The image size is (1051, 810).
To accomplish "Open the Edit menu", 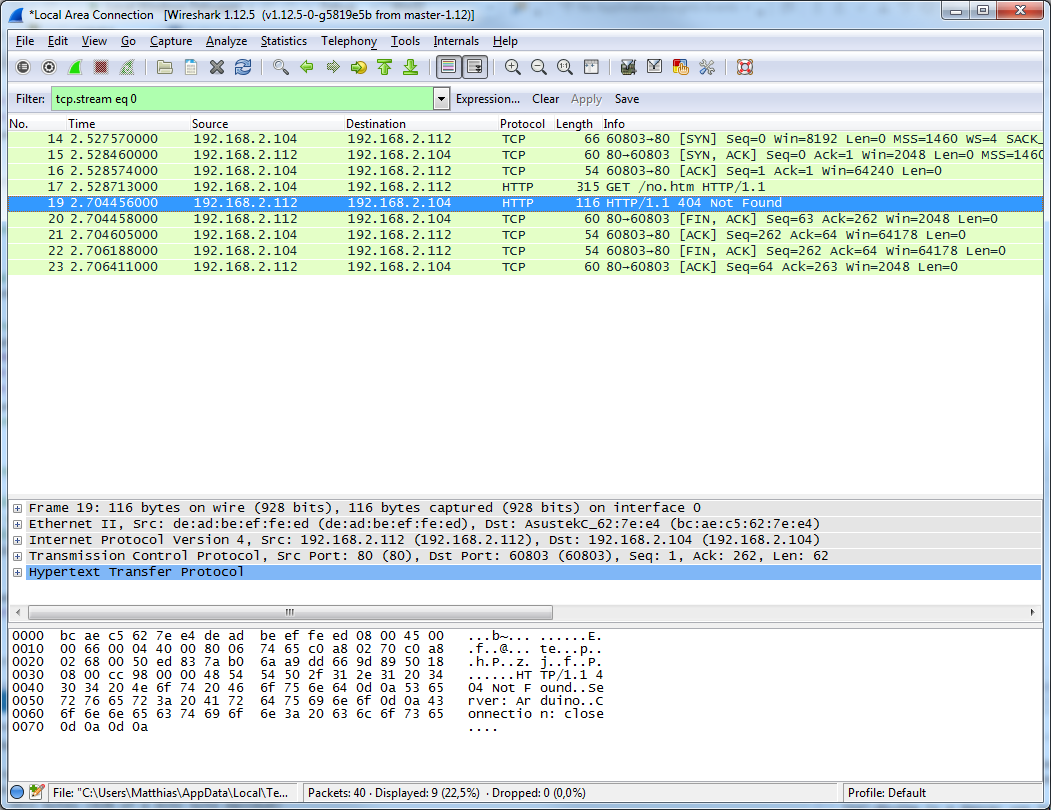I will [58, 41].
